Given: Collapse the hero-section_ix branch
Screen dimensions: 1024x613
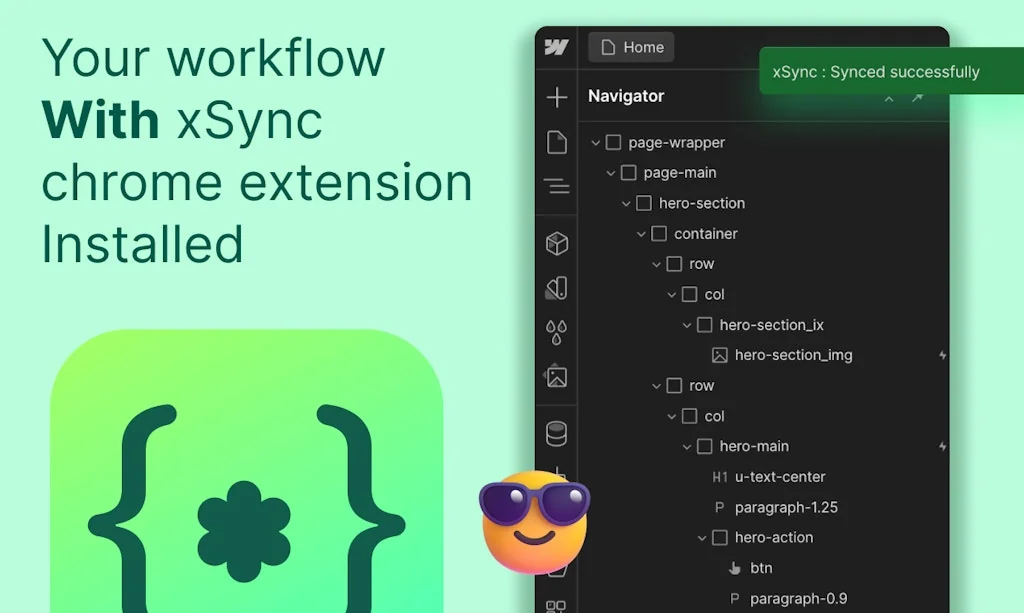Looking at the screenshot, I should click(x=687, y=325).
